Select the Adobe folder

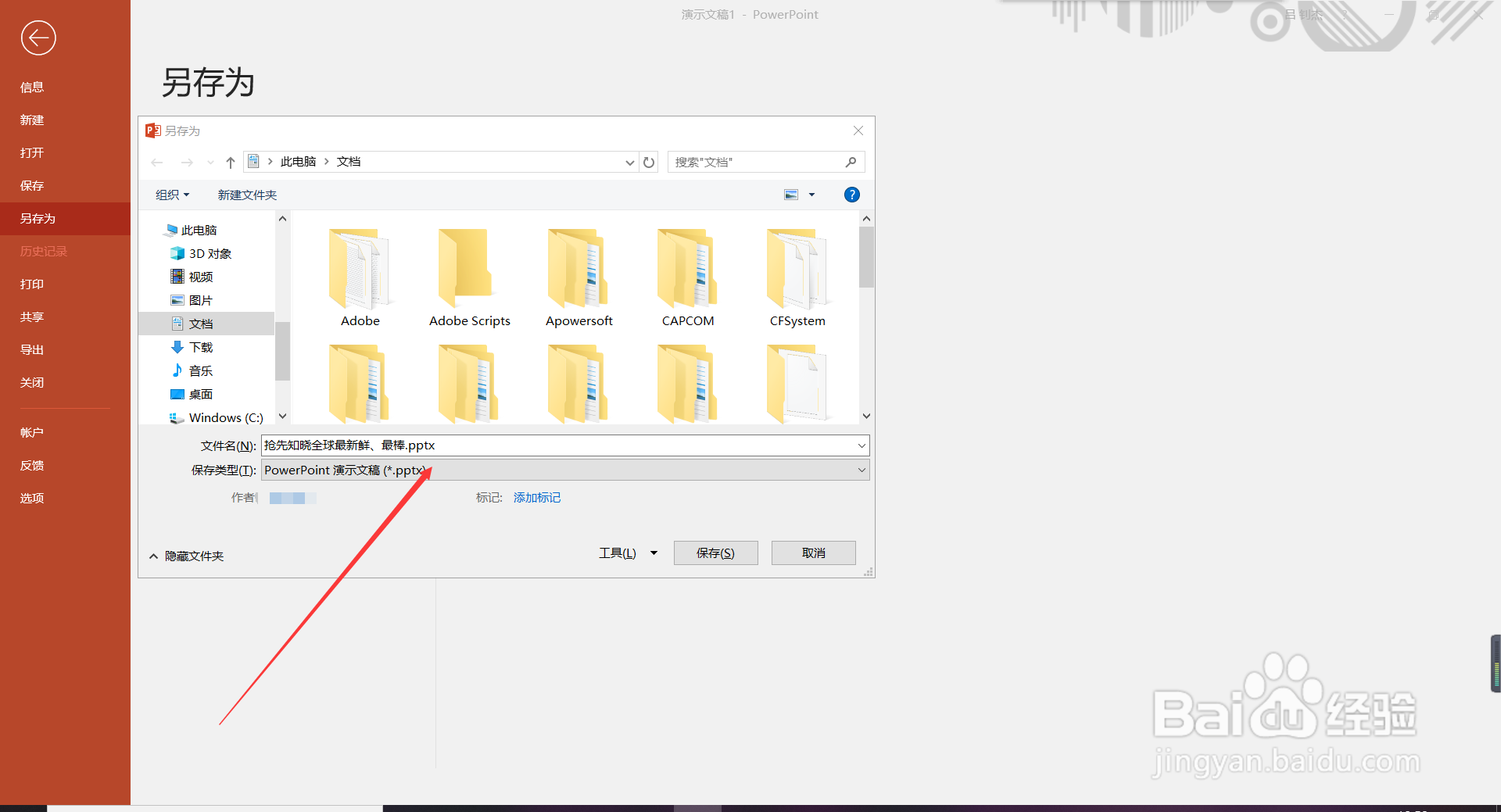pyautogui.click(x=360, y=277)
